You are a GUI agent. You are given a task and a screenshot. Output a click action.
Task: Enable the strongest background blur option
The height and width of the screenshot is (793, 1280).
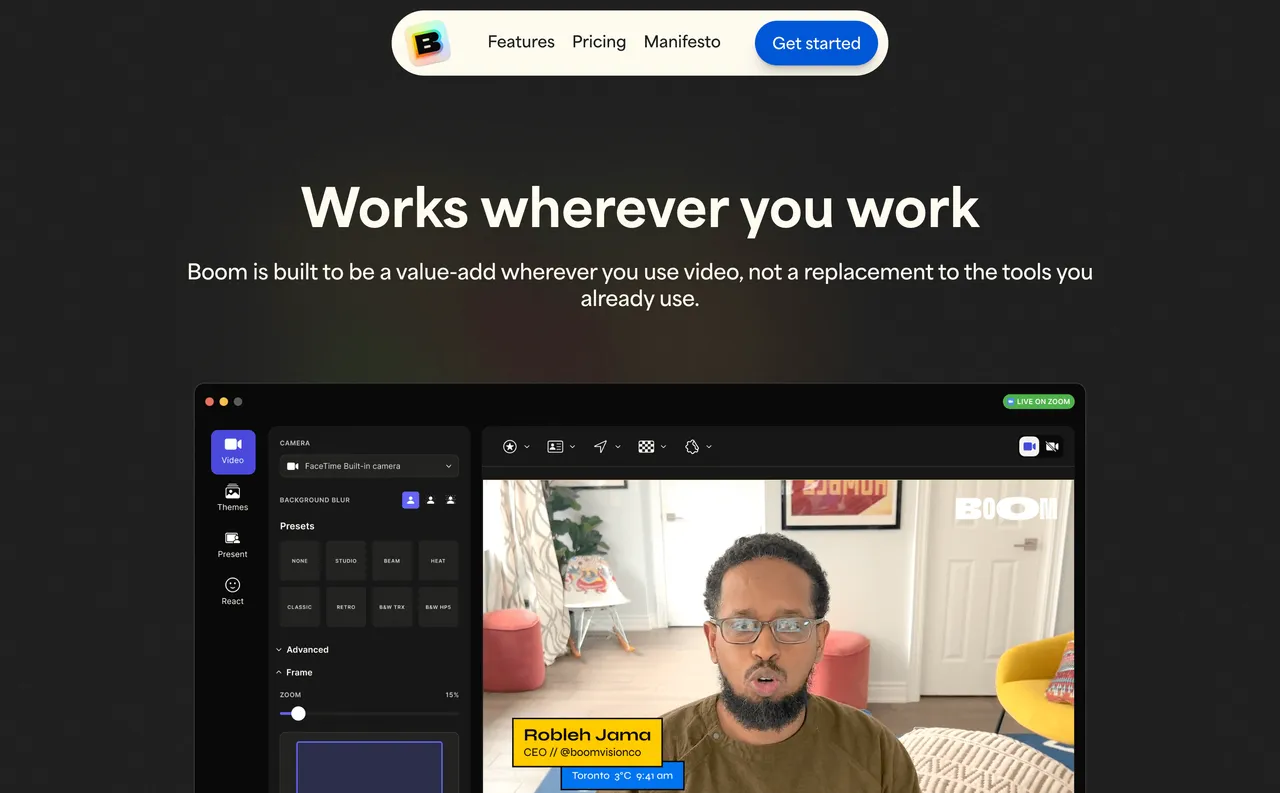(x=450, y=500)
